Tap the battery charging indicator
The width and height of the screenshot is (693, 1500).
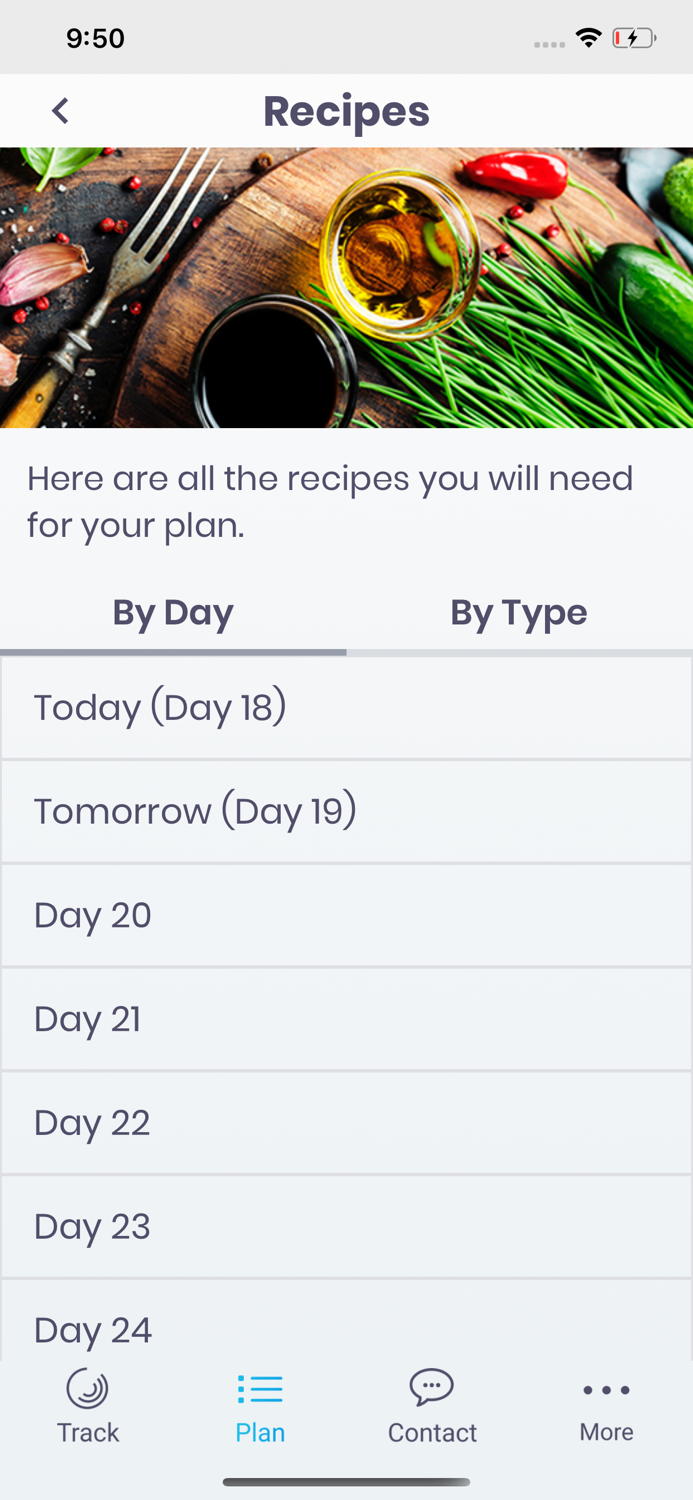633,36
